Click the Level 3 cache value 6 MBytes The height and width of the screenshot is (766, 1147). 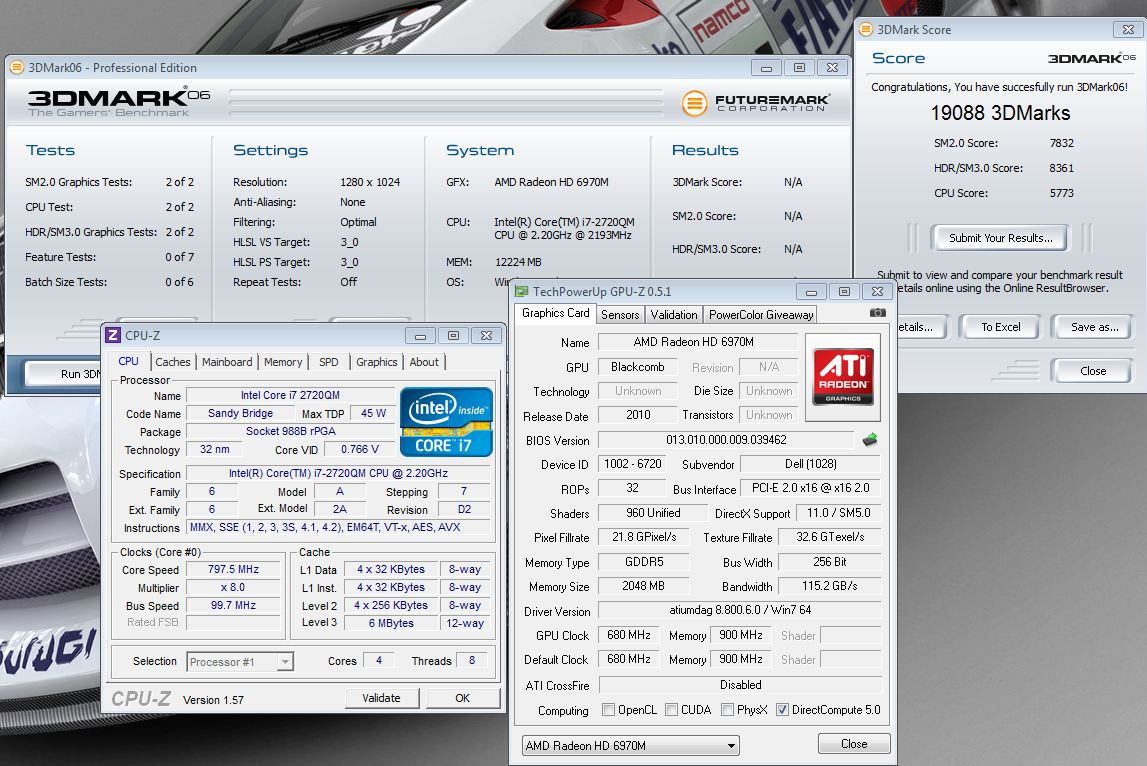coord(391,623)
